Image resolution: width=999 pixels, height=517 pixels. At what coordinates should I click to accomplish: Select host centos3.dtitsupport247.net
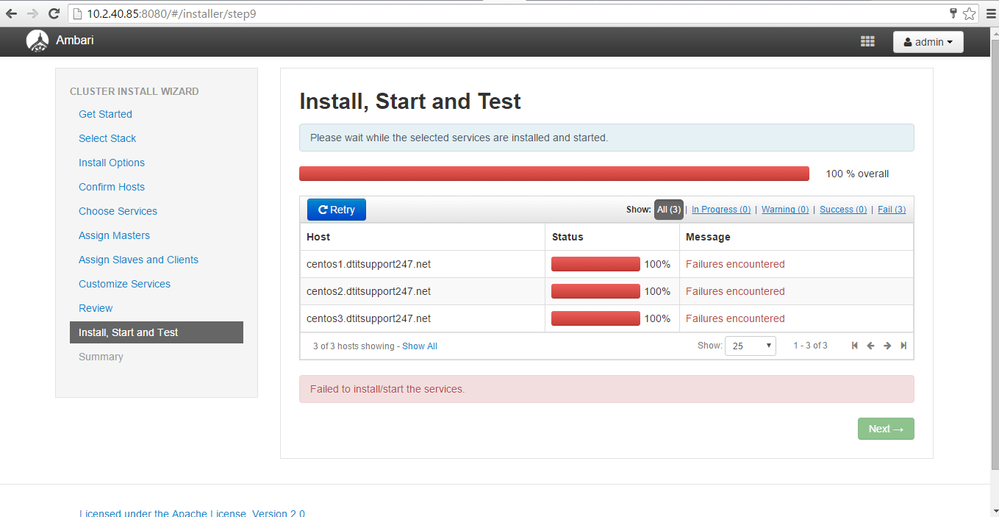(368, 318)
